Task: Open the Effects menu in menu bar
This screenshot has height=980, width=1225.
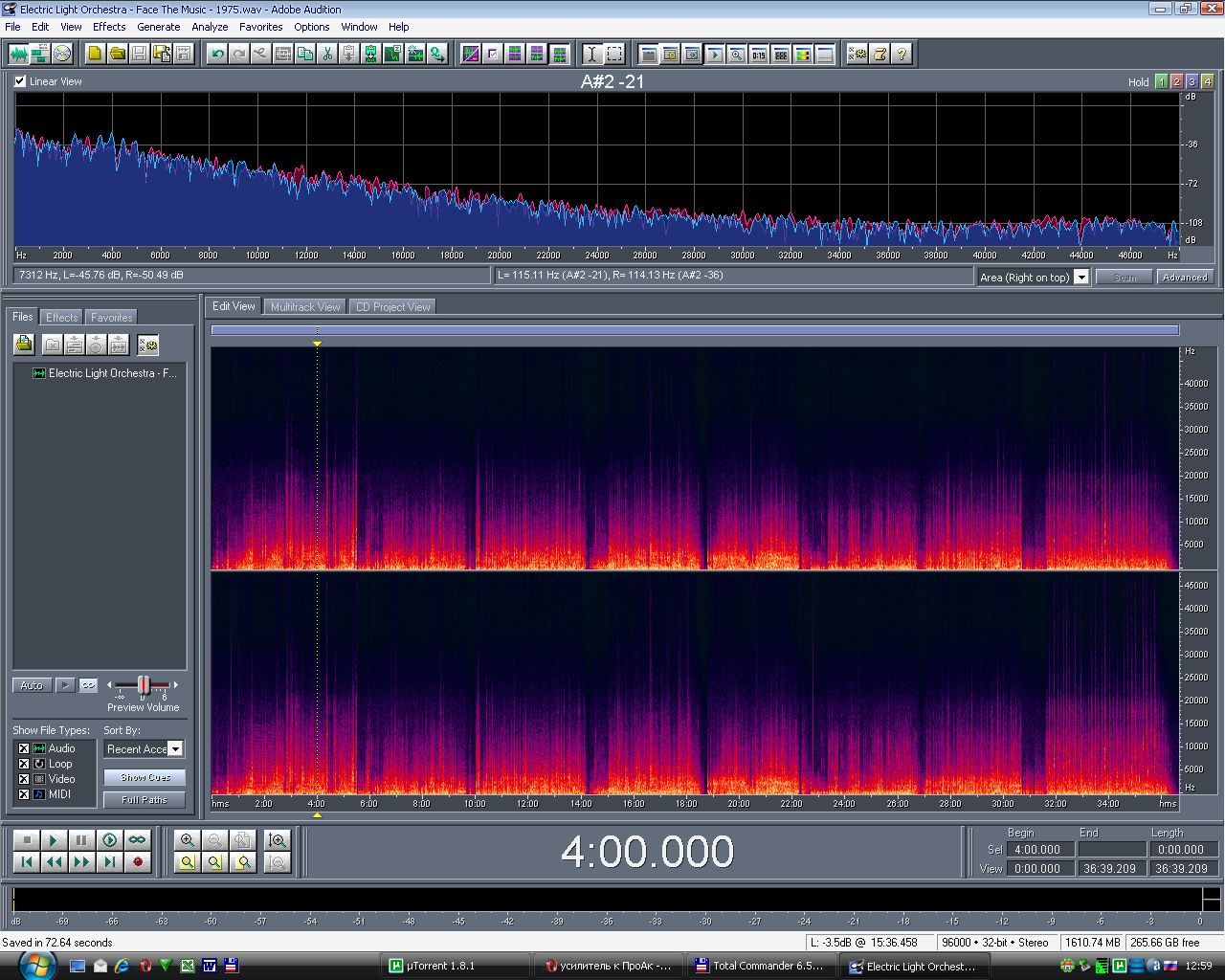Action: tap(109, 27)
